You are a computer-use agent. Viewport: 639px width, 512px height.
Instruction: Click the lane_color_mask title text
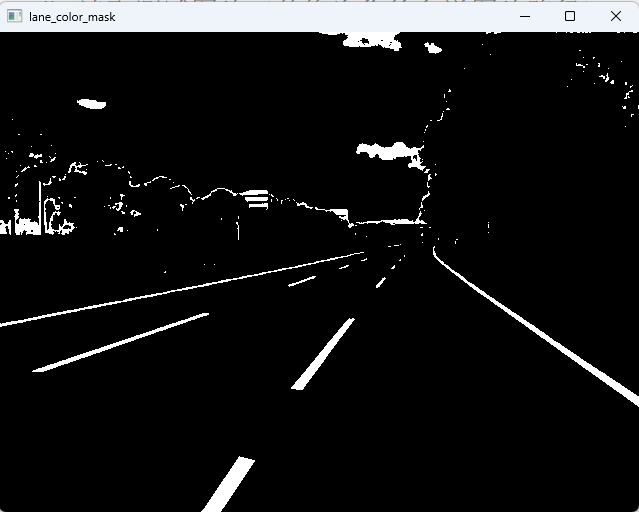tap(72, 17)
